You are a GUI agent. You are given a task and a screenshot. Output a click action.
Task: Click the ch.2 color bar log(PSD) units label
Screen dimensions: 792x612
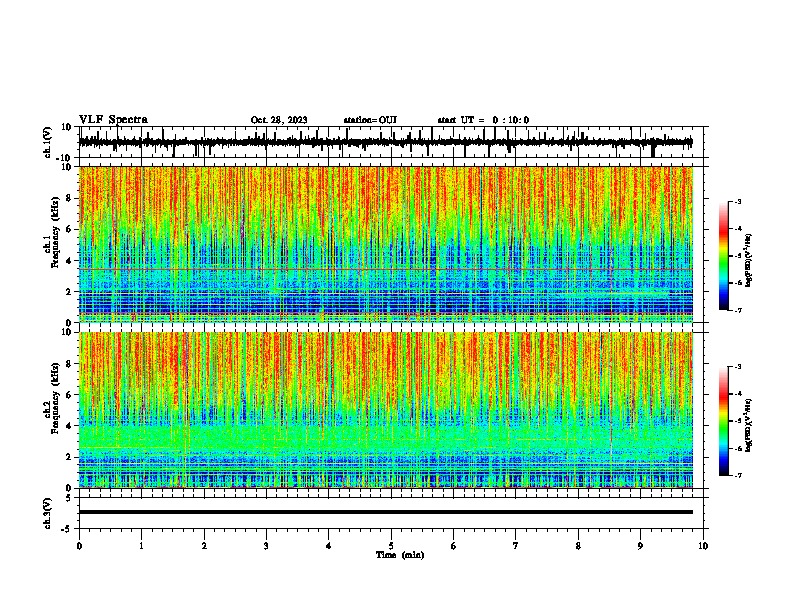(x=748, y=425)
